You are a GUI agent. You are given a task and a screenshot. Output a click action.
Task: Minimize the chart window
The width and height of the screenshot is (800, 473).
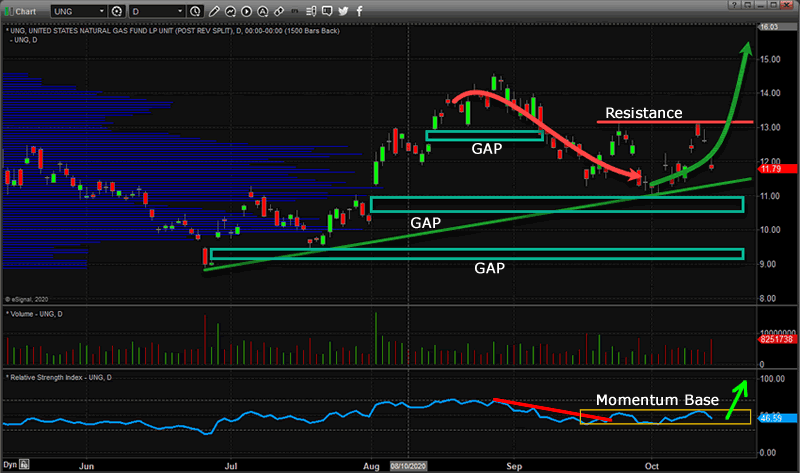[761, 5]
